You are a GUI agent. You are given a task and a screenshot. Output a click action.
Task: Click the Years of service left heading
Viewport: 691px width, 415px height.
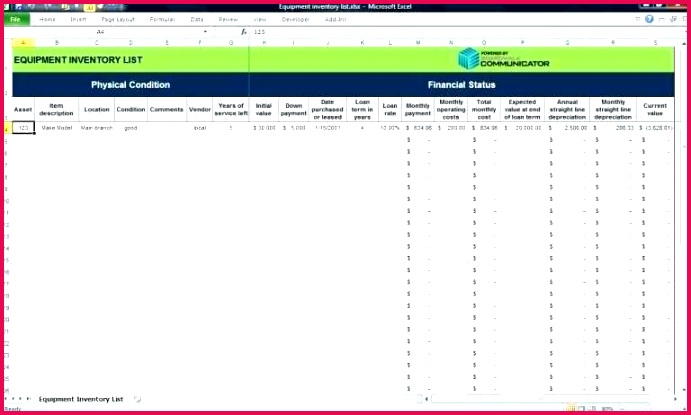(231, 109)
